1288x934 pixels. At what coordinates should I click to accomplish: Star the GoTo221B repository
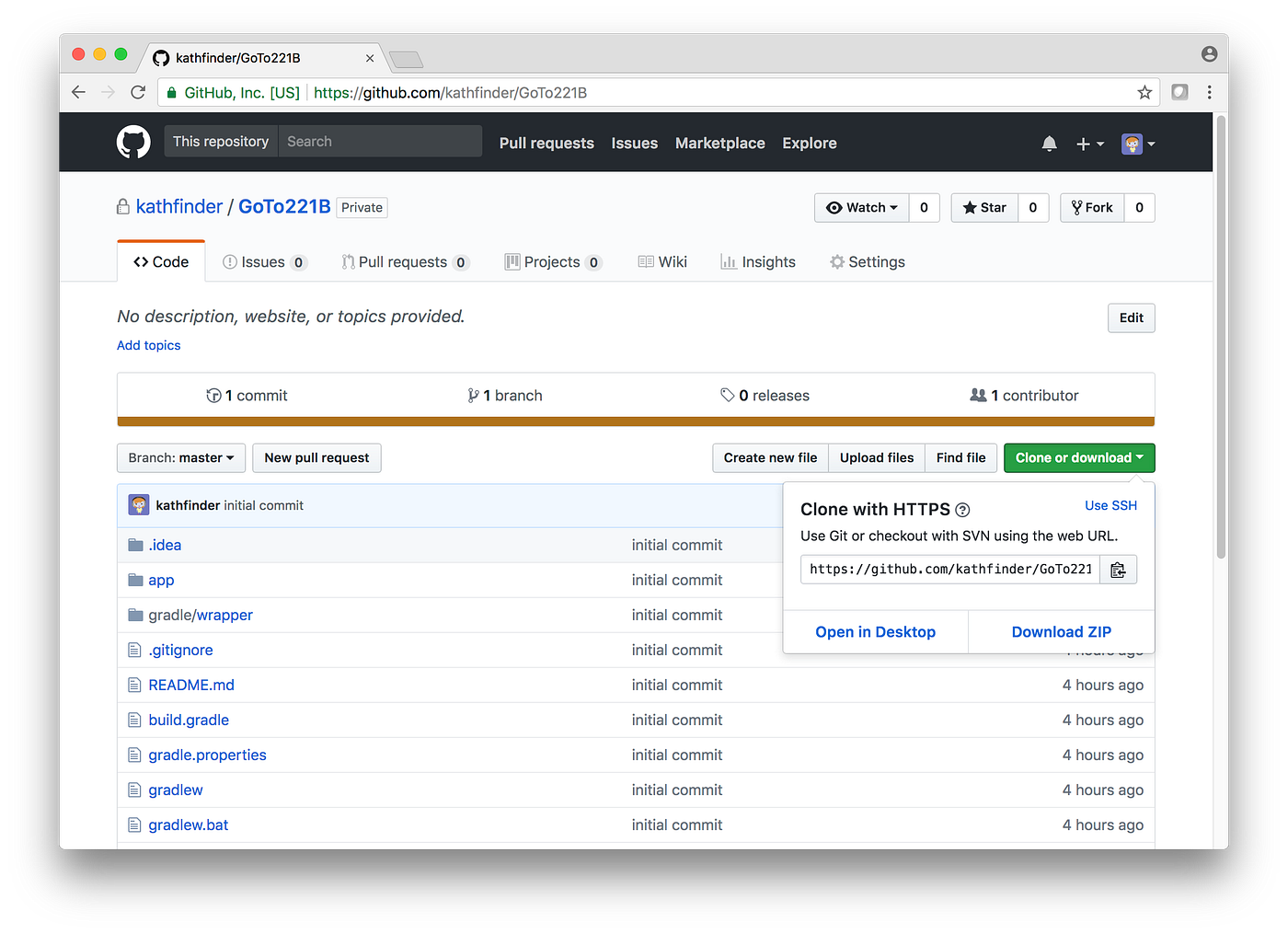coord(983,207)
